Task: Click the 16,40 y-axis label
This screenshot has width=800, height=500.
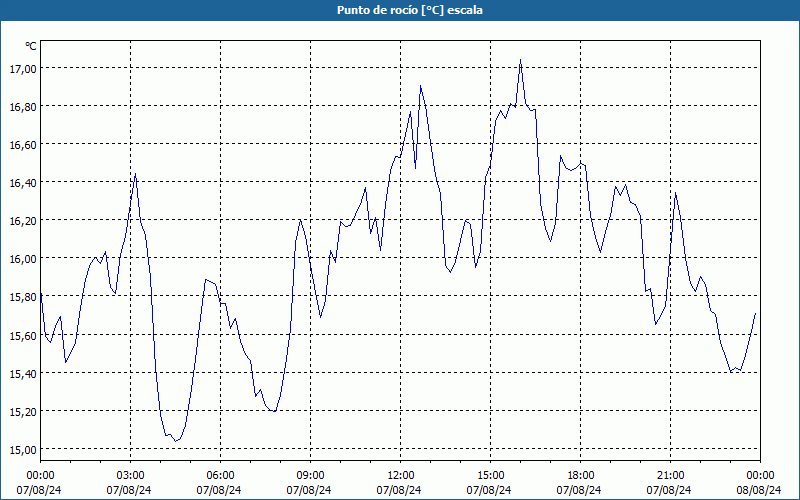Action: (x=22, y=183)
